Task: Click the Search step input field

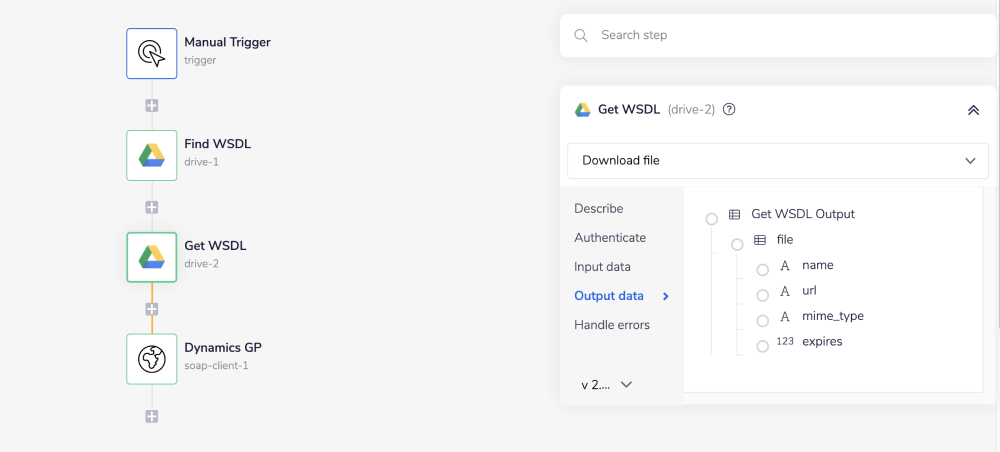Action: 780,35
